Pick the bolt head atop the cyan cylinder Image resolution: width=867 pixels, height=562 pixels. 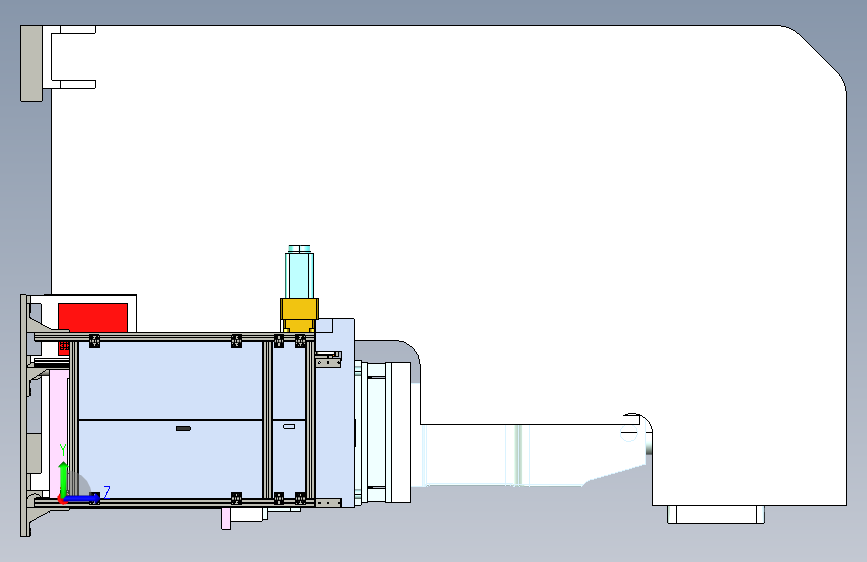click(x=299, y=248)
